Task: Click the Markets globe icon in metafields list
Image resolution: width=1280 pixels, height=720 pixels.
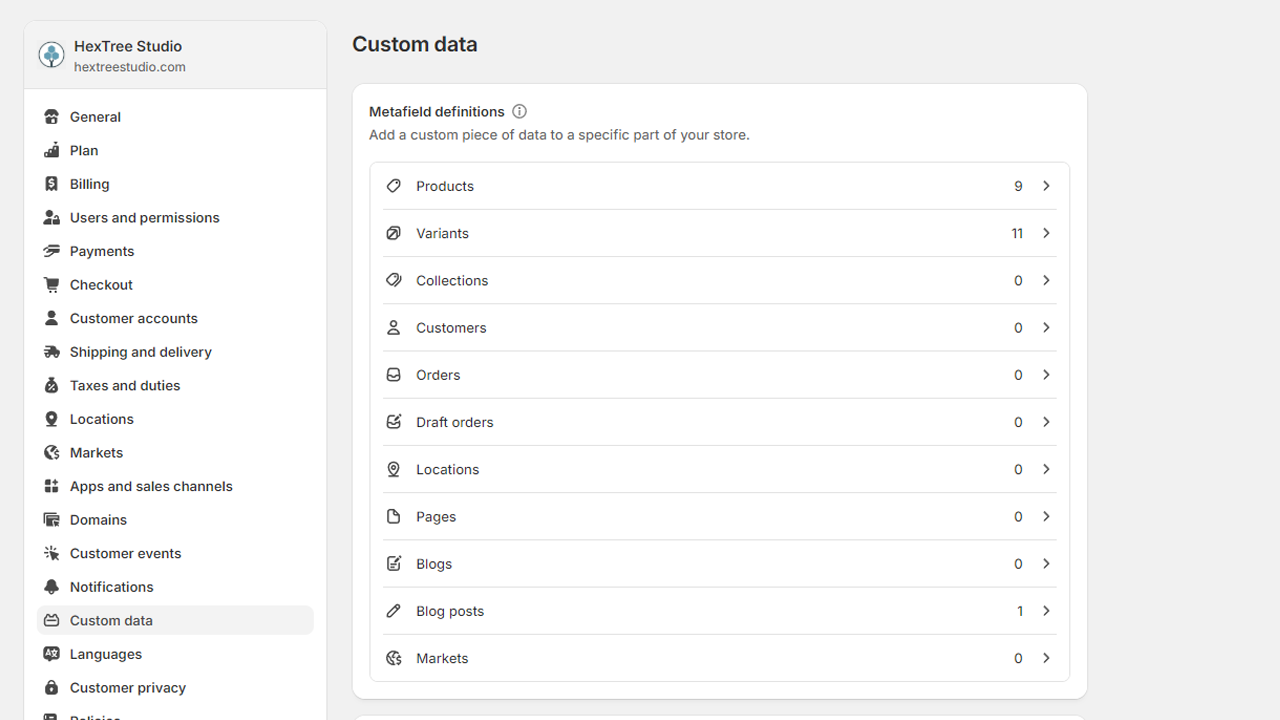Action: [394, 658]
